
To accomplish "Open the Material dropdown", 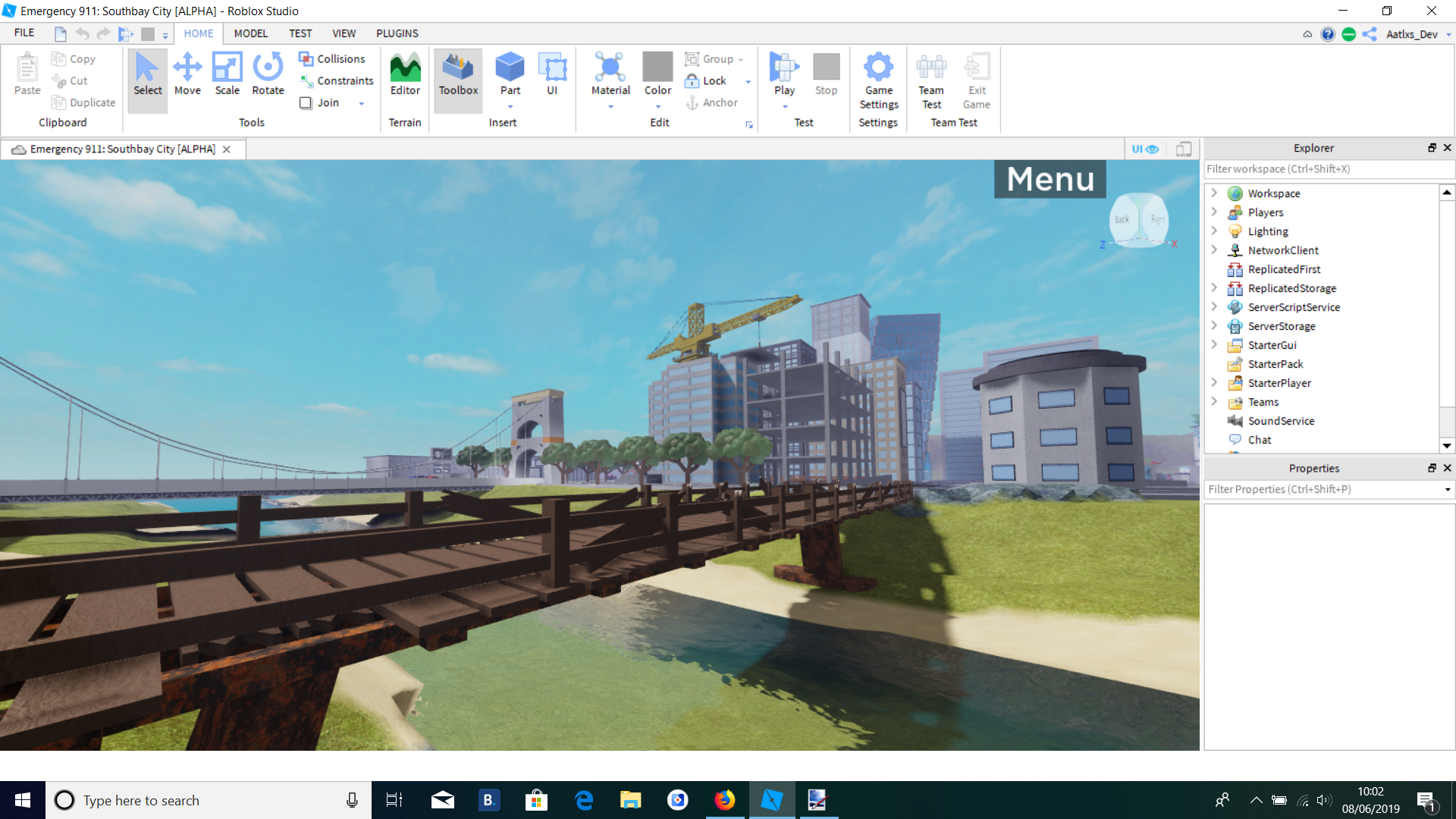I will [x=610, y=106].
